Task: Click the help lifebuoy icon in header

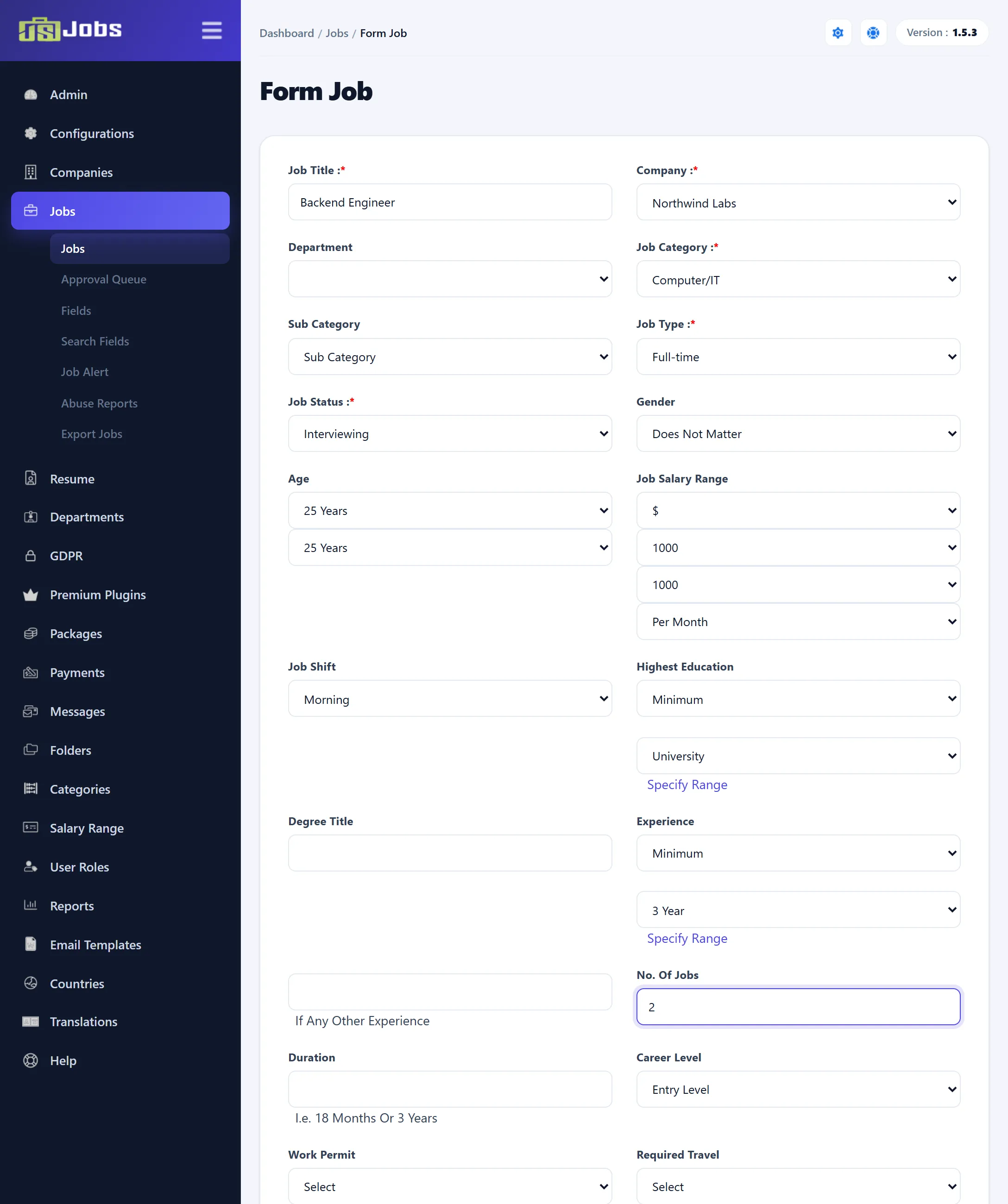Action: coord(873,33)
